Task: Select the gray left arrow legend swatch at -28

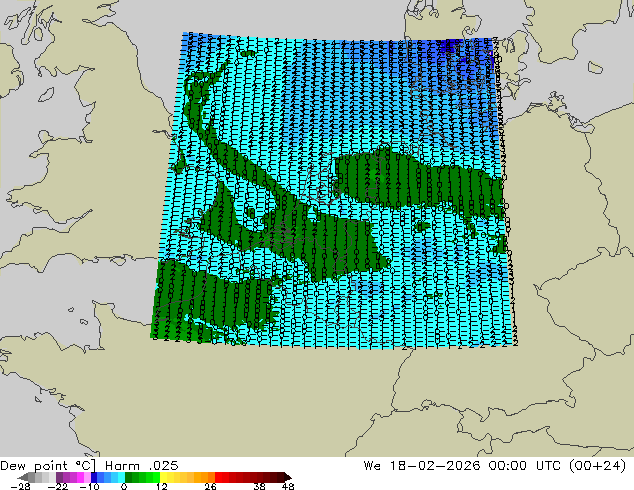Action: click(23, 477)
